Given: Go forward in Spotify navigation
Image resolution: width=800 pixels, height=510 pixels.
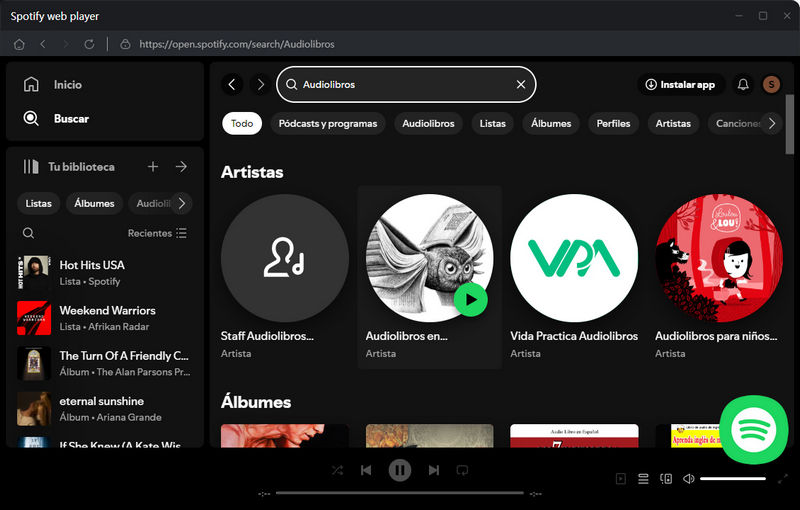Looking at the screenshot, I should (x=261, y=84).
